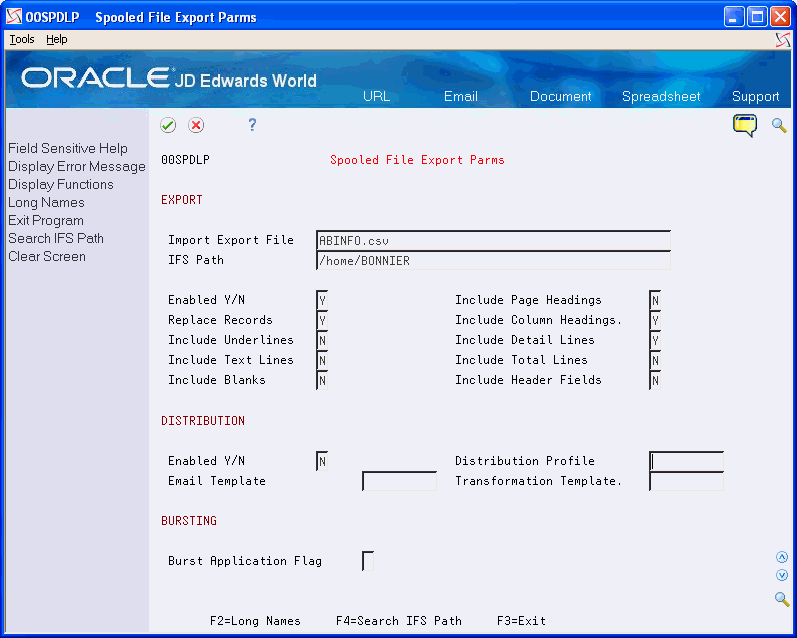
Task: Open the Document banner link
Action: tap(560, 97)
